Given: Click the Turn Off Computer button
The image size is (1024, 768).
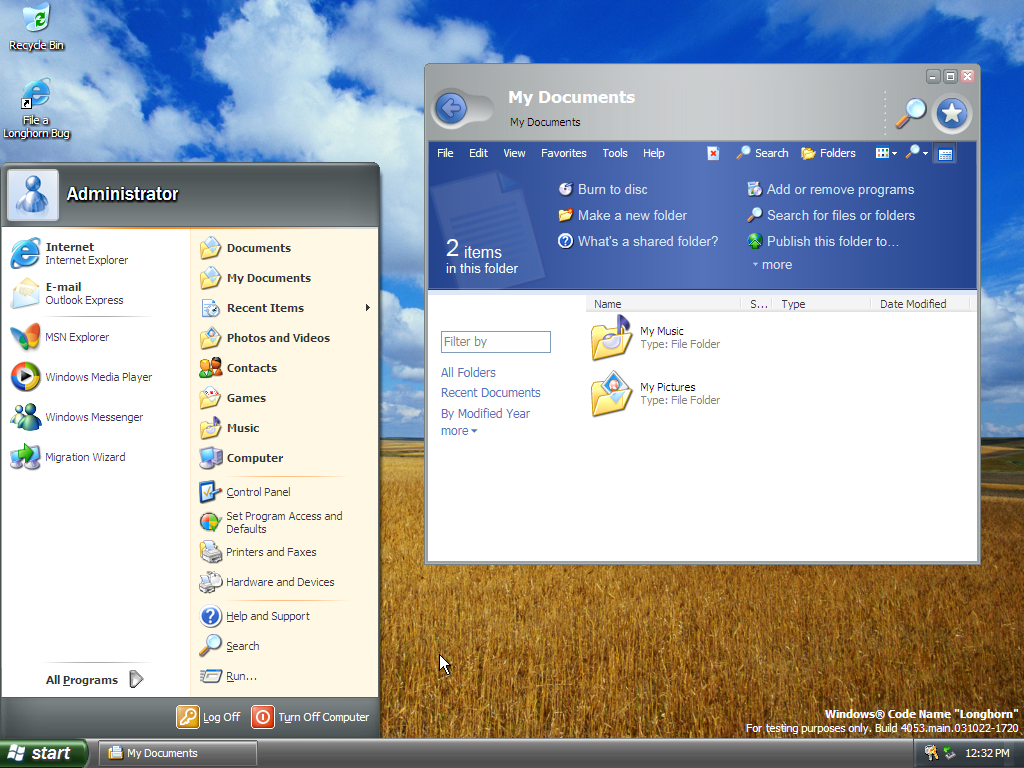Looking at the screenshot, I should pos(311,717).
